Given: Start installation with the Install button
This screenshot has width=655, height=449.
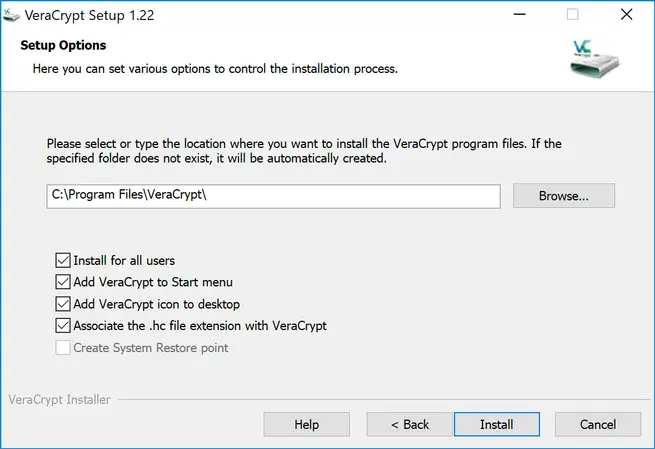Looking at the screenshot, I should click(496, 424).
